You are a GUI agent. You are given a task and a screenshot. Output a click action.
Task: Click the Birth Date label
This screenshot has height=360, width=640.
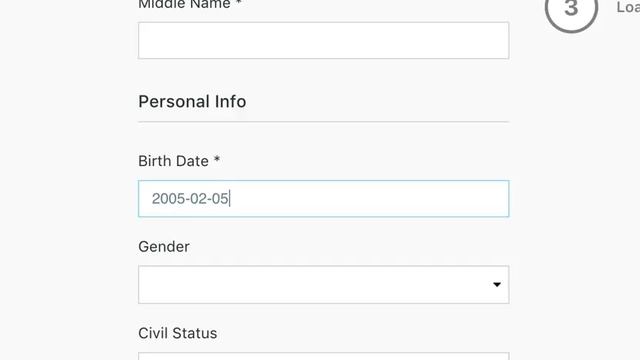click(x=173, y=161)
